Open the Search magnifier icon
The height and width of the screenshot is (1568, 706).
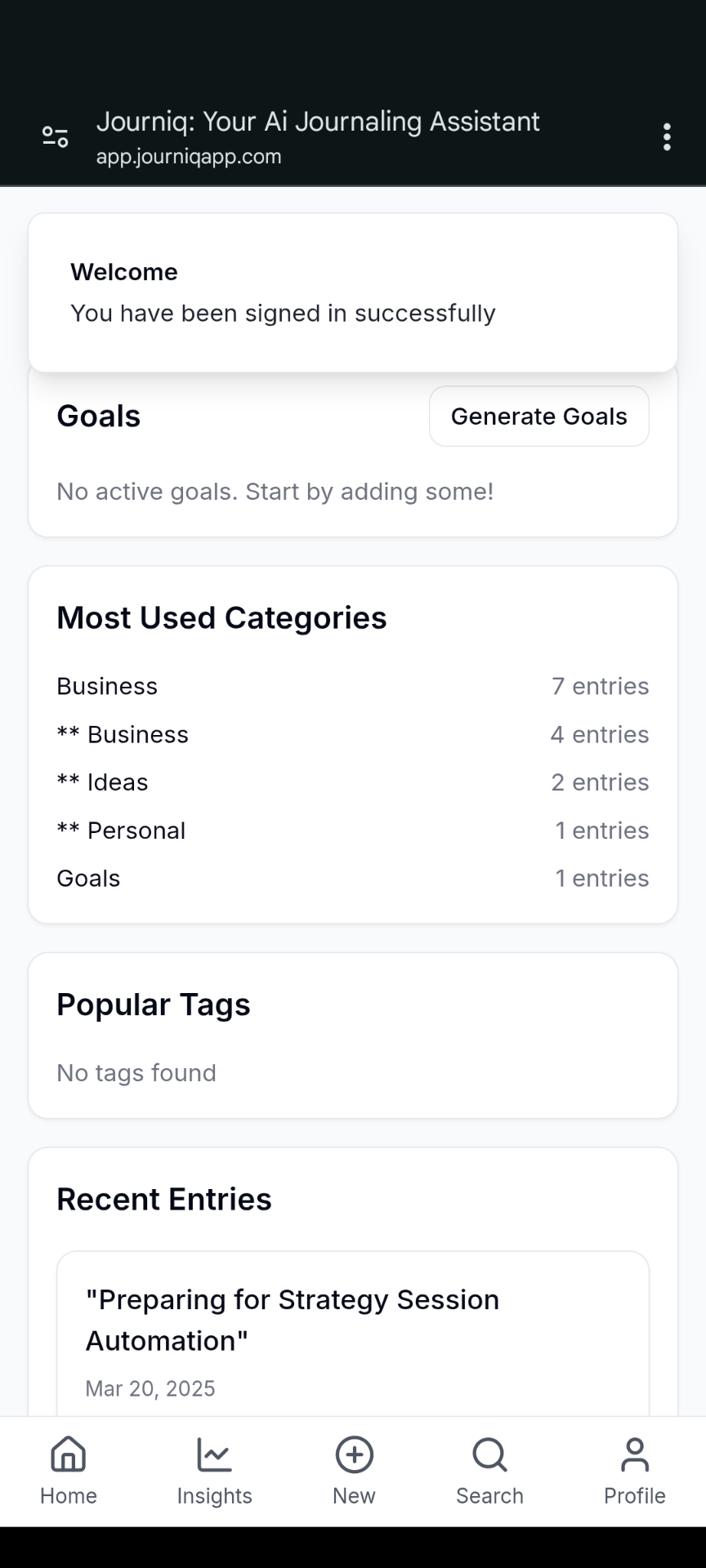[x=489, y=1455]
